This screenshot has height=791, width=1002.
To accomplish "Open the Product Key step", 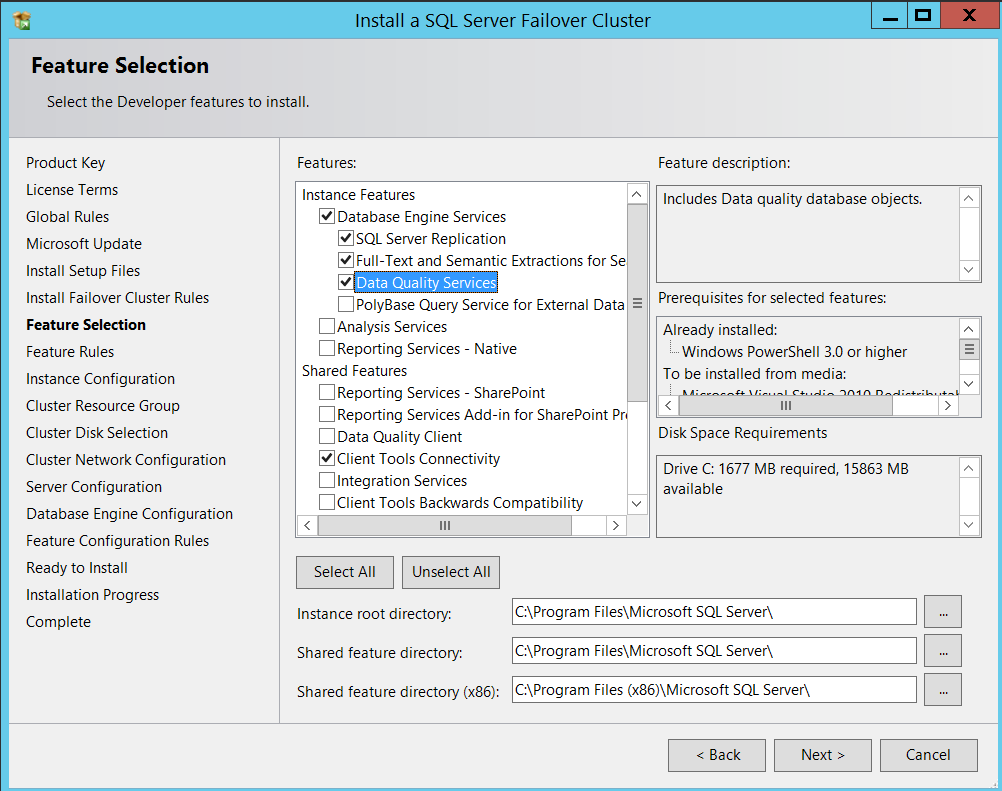I will click(65, 163).
